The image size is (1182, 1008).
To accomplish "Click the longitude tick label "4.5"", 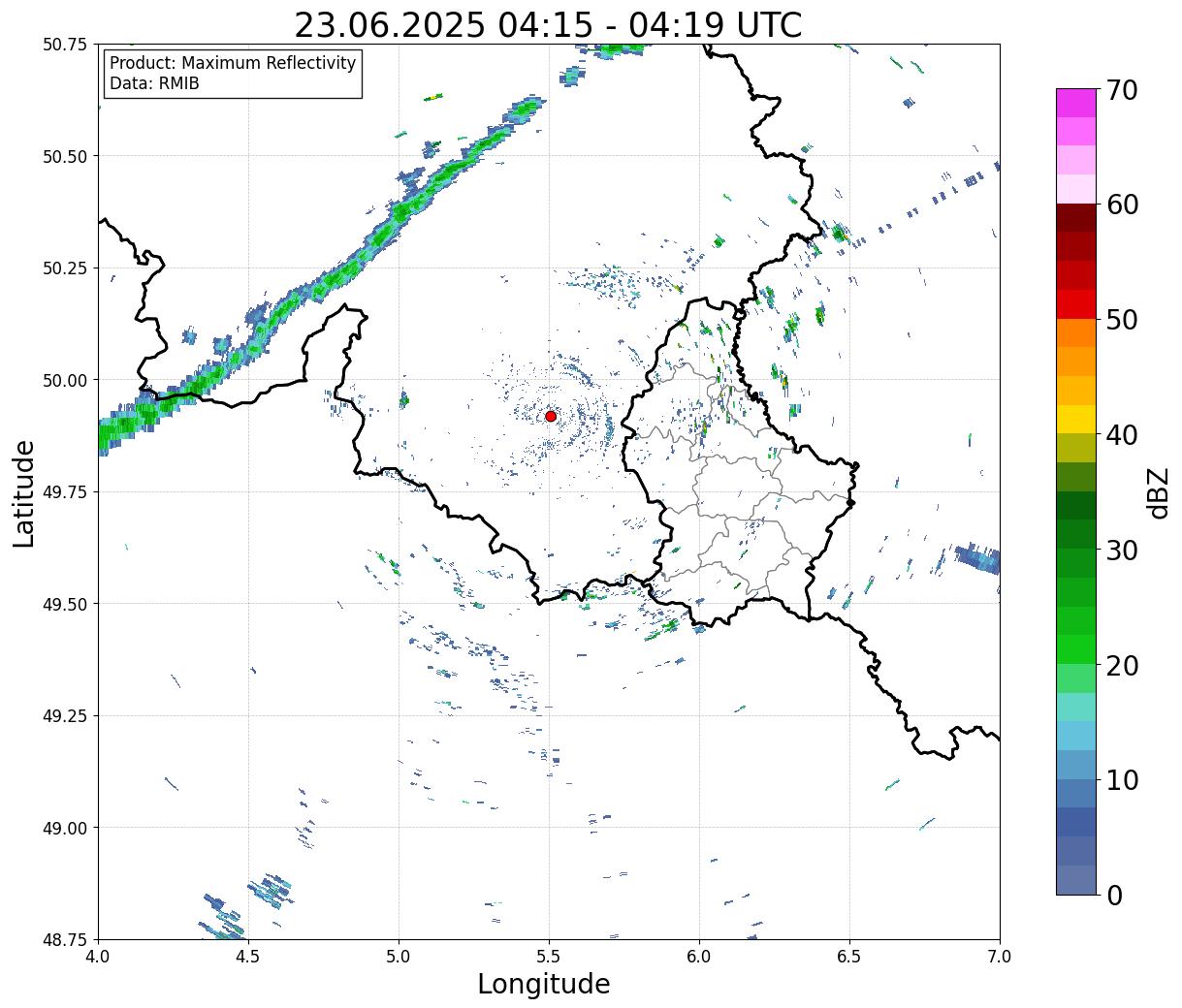I will pos(248,957).
